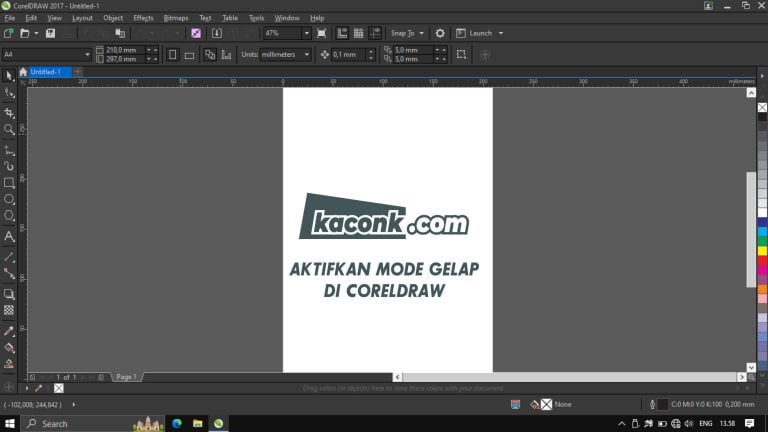Select the Interactive Fill tool
Screen dimensions: 768x432
9,348
